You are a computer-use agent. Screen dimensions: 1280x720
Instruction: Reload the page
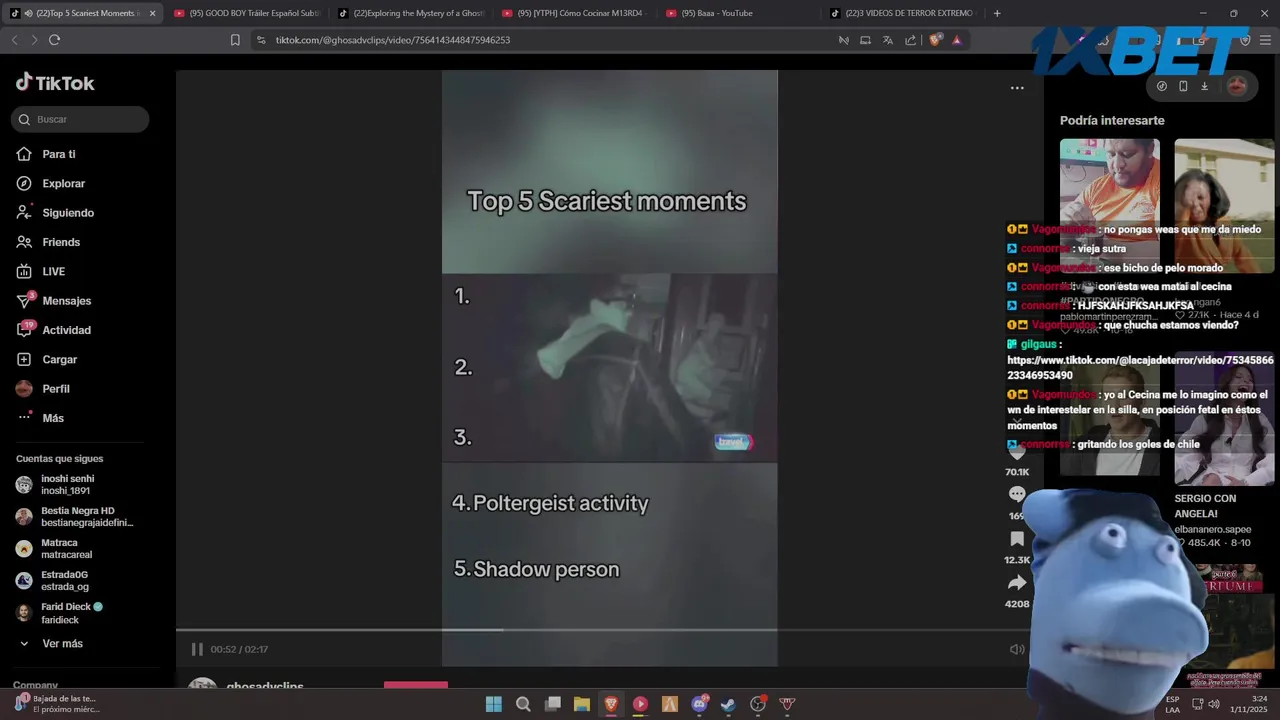(x=54, y=40)
